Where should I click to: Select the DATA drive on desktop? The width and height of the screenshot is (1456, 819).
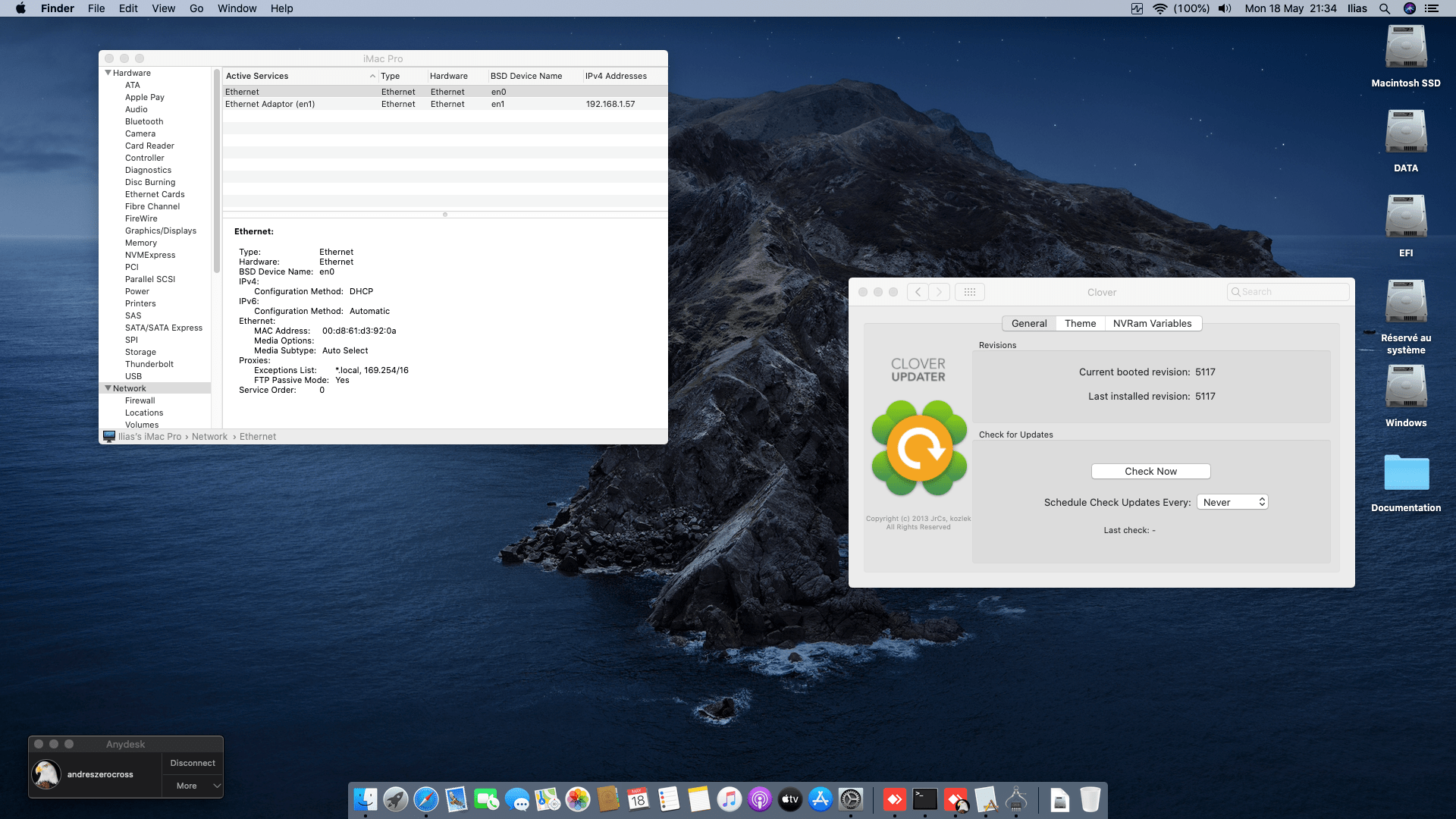click(x=1406, y=133)
